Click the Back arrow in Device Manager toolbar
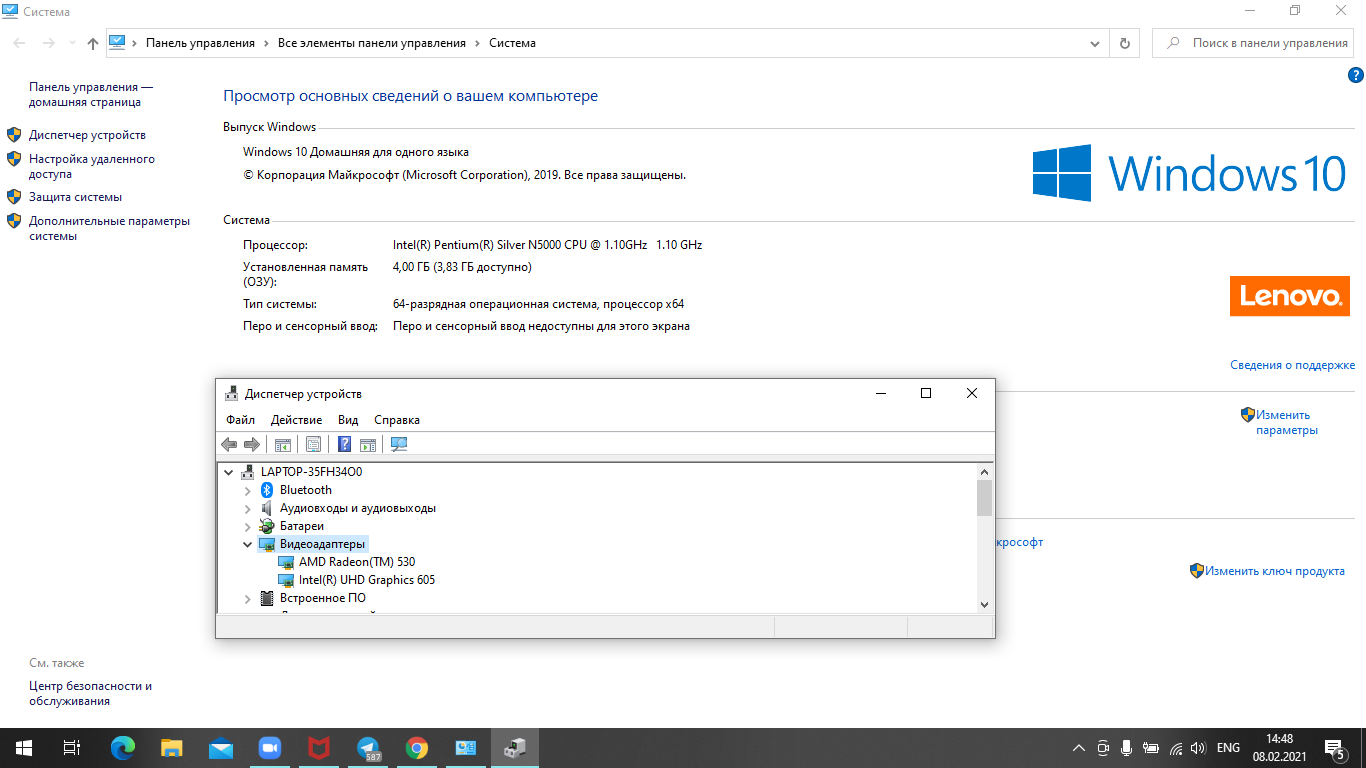The height and width of the screenshot is (768, 1366). [229, 445]
